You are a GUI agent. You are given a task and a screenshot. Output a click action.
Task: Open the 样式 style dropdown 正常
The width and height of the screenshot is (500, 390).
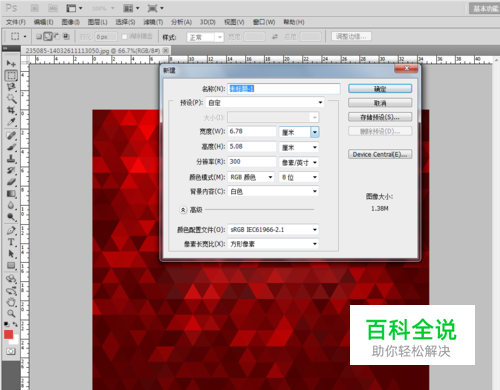point(205,37)
